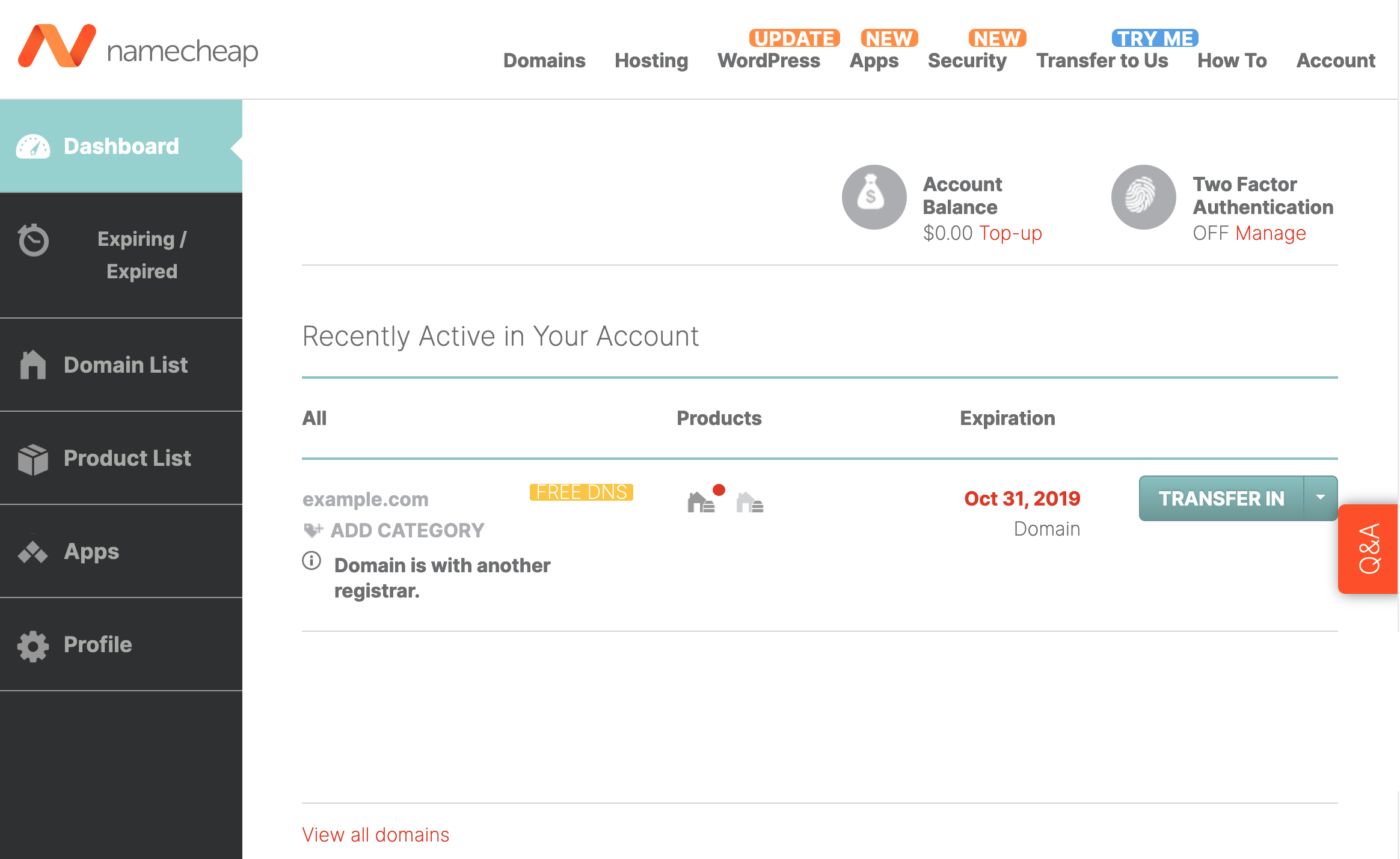
Task: Click the Profile gear icon
Action: [33, 646]
